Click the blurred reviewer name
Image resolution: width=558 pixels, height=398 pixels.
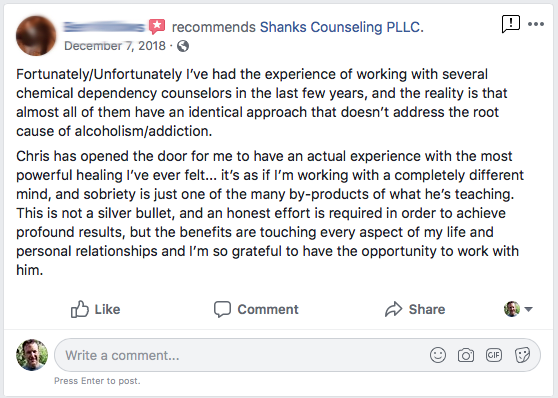point(104,27)
